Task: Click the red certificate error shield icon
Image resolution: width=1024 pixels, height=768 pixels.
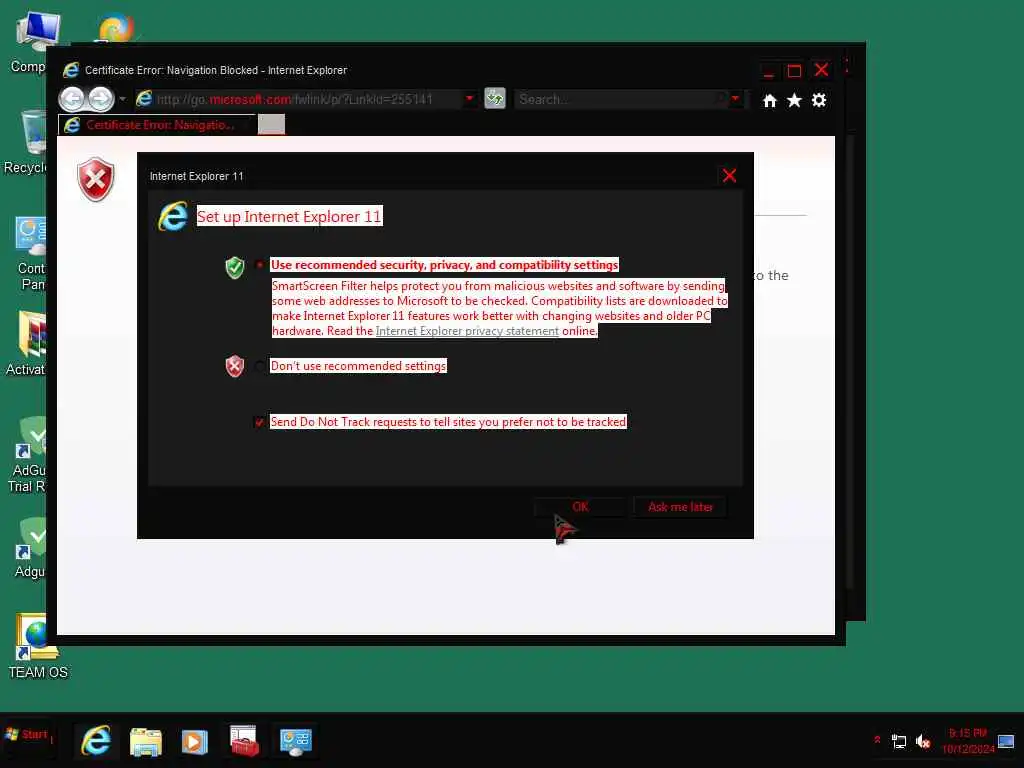Action: click(96, 179)
